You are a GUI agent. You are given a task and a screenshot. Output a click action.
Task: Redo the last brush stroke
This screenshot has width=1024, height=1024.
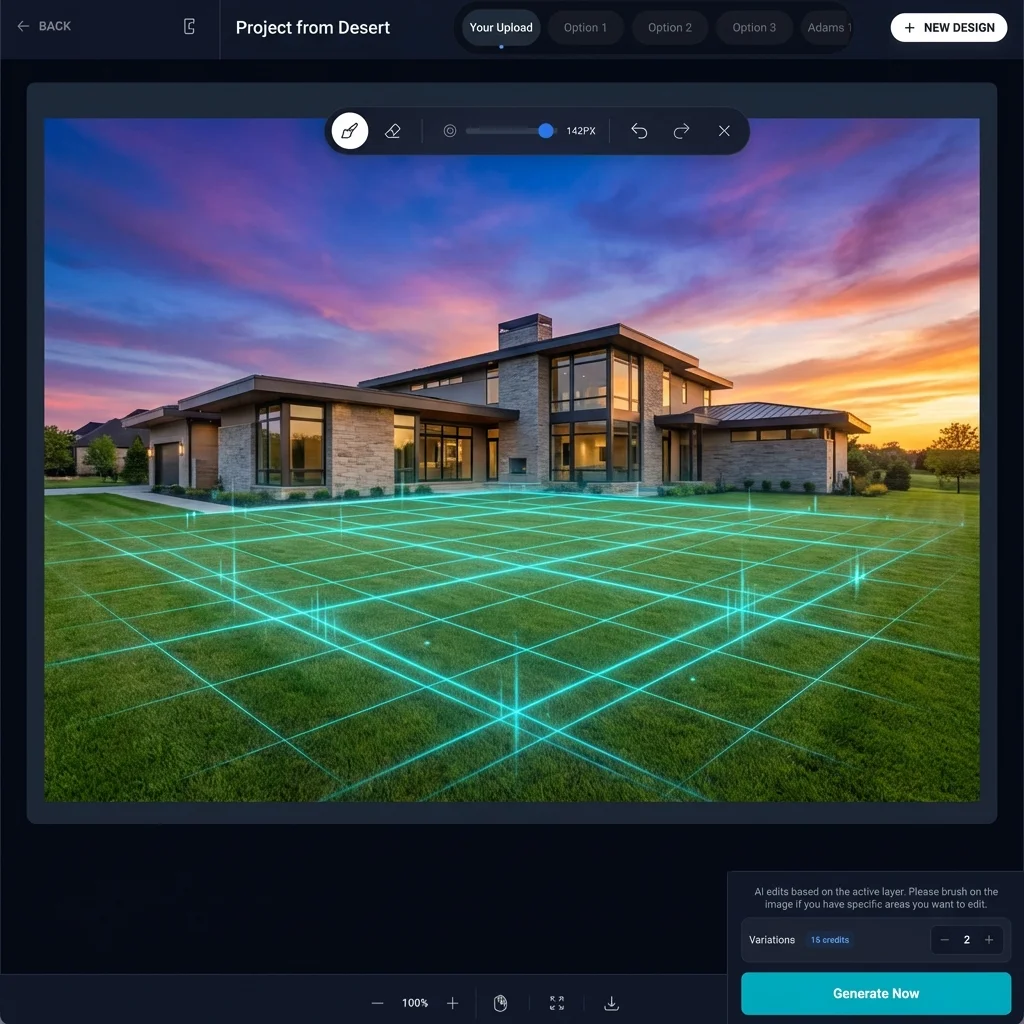pyautogui.click(x=682, y=131)
